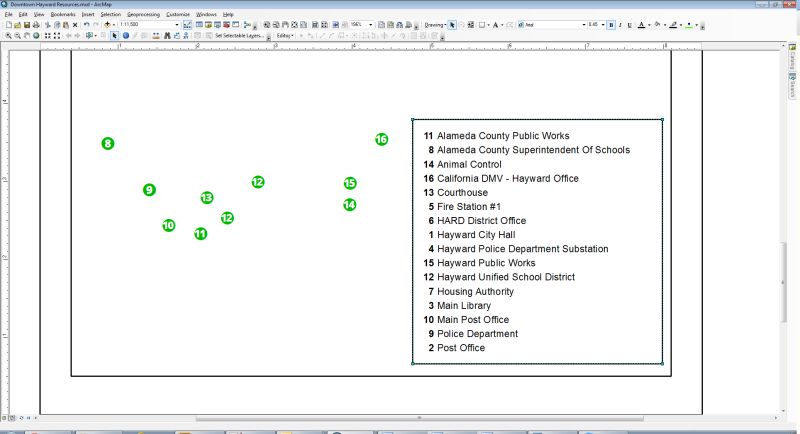
Task: Select the Drawing toolbar's element pointer
Action: 452,24
